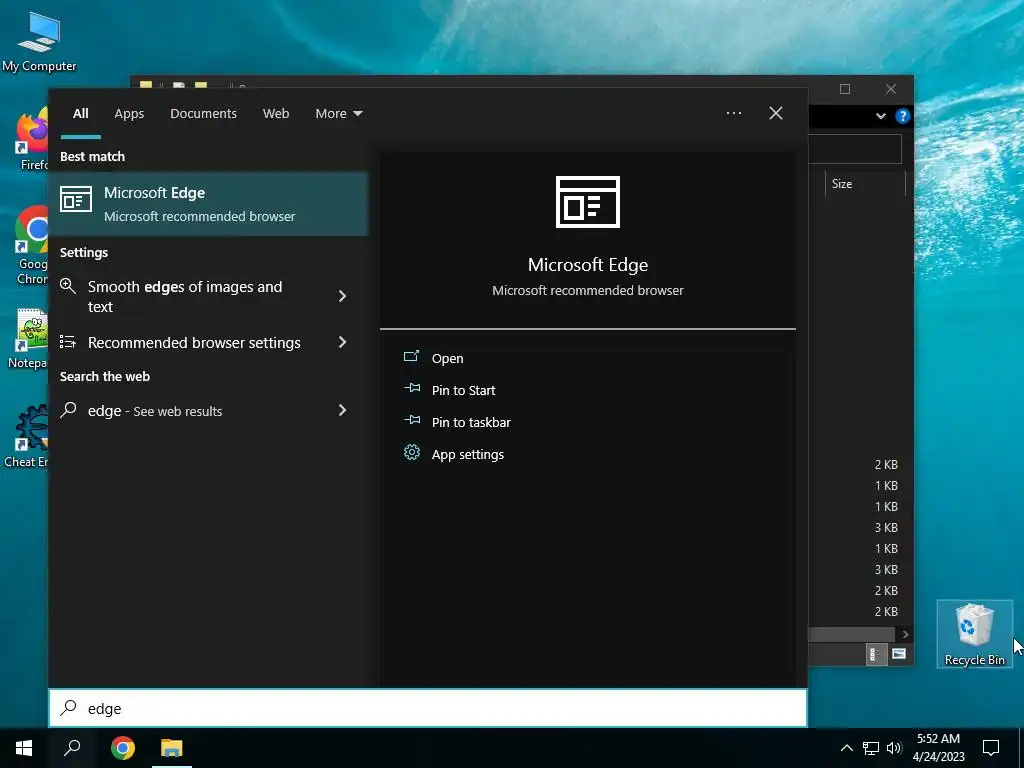Select the Notepad++ desktop shortcut
This screenshot has height=768, width=1024.
tap(27, 339)
